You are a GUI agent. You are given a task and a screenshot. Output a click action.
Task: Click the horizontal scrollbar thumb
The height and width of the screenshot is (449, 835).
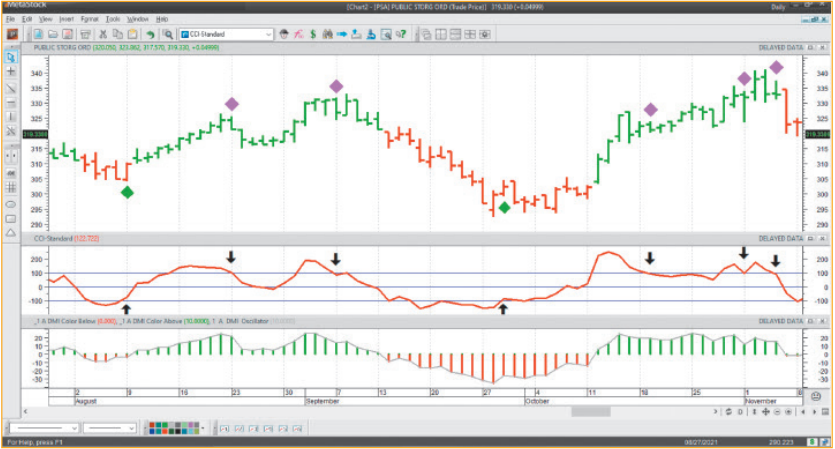[x=591, y=412]
